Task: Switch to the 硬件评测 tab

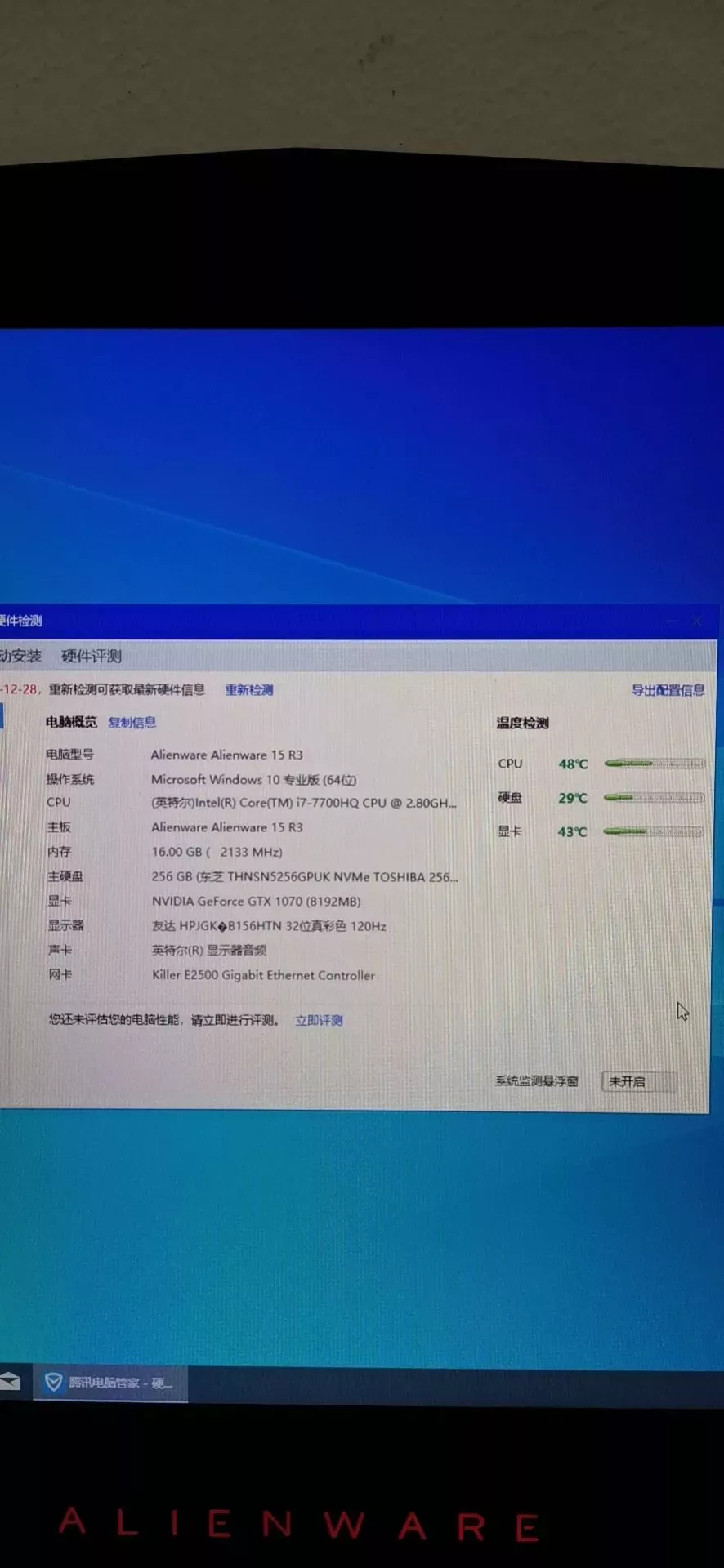Action: tap(92, 656)
